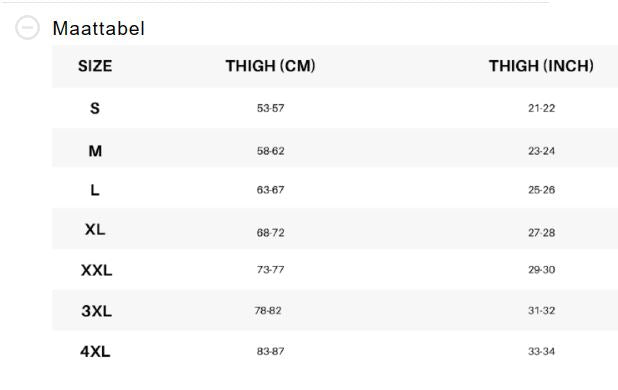Click size L row label
618x390 pixels.
click(95, 190)
